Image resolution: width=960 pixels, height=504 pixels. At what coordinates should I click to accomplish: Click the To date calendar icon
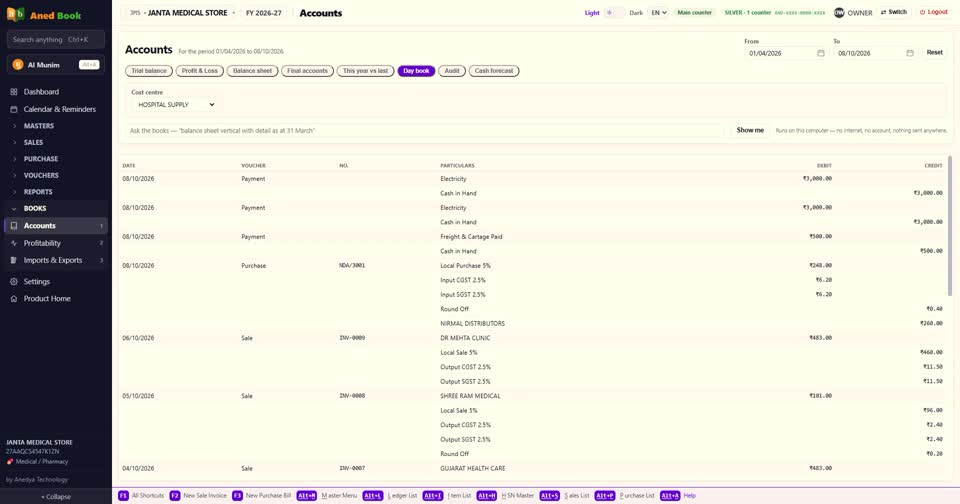(910, 53)
